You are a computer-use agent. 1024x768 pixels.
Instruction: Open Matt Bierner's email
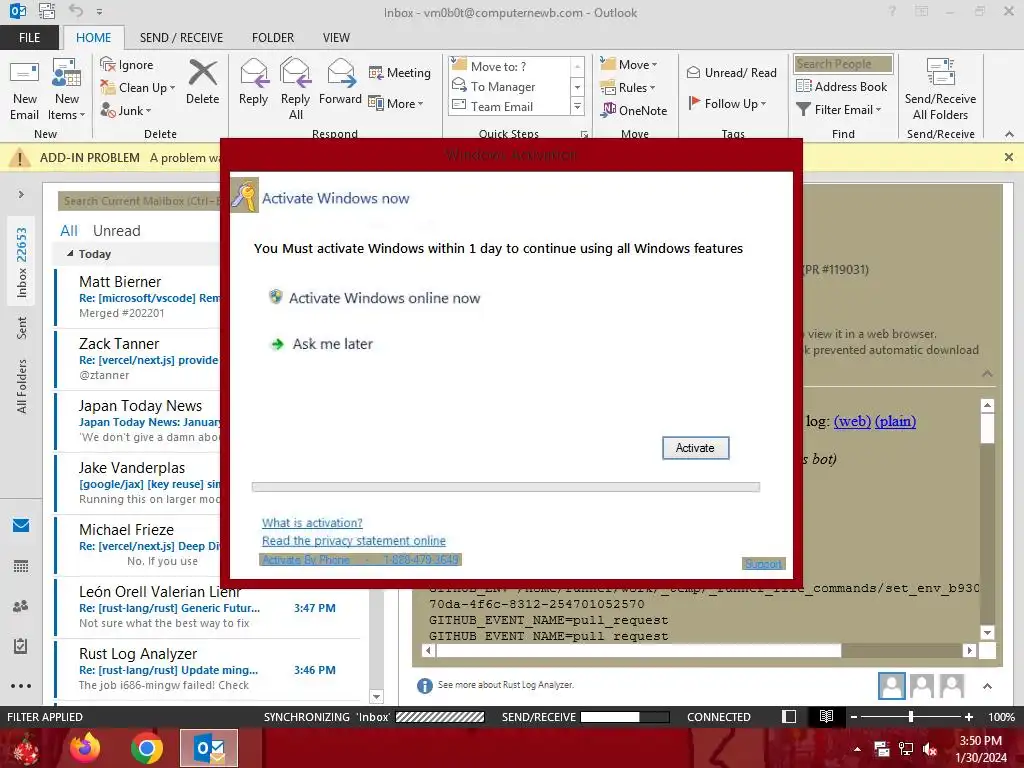138,296
